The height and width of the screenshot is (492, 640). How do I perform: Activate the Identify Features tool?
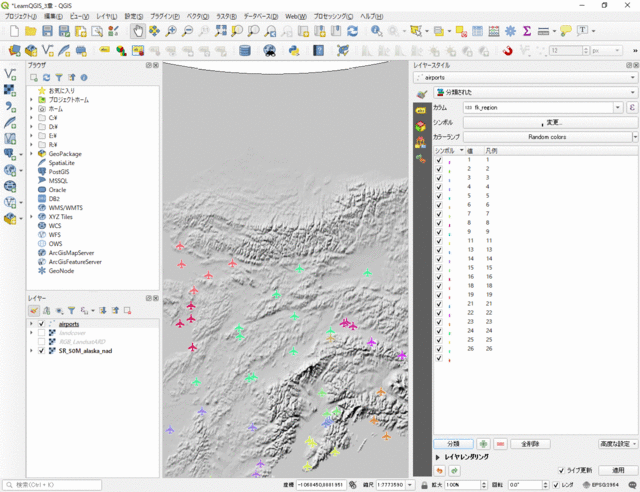pyautogui.click(x=376, y=31)
